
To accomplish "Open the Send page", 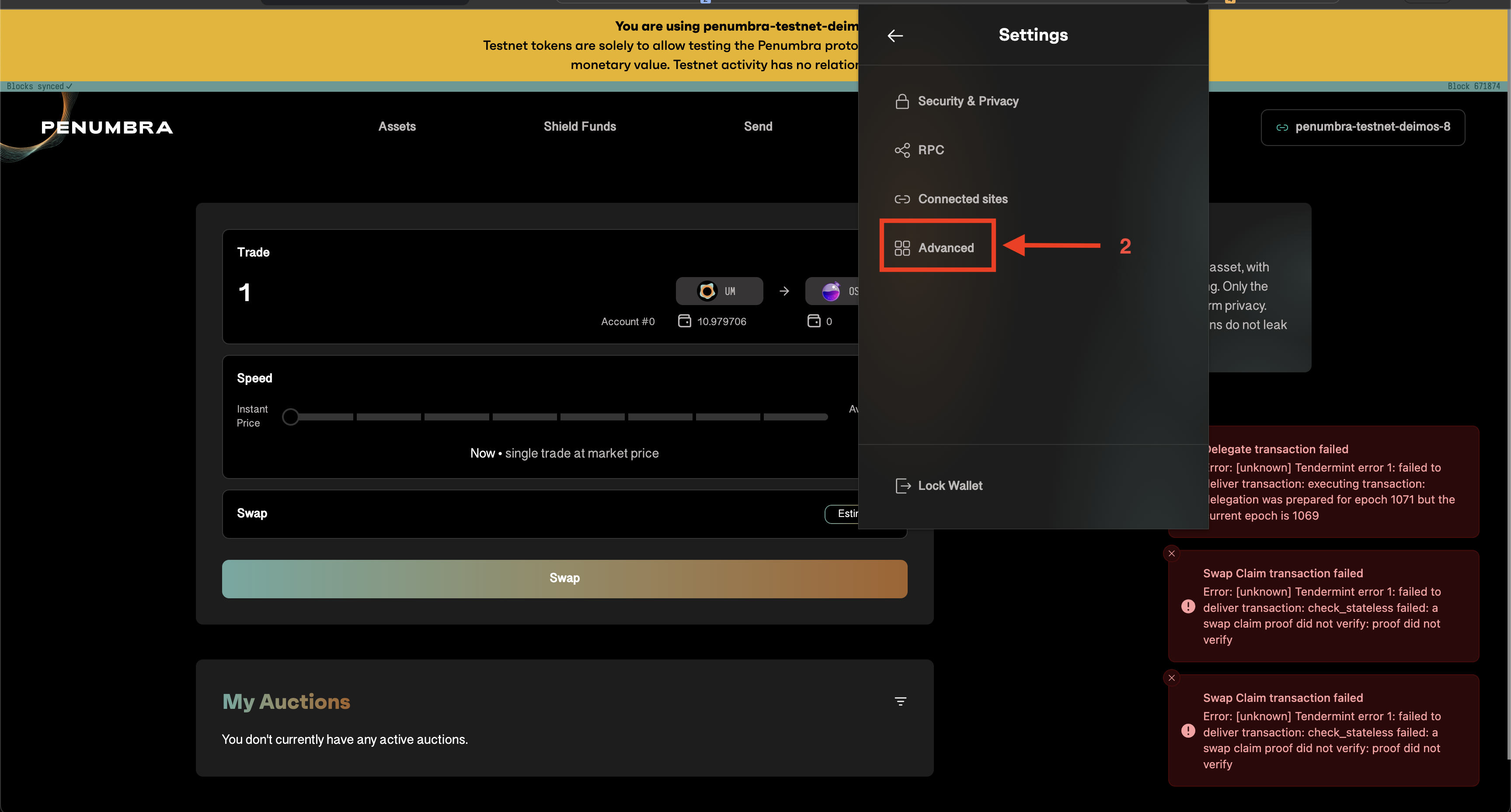I will (x=758, y=127).
